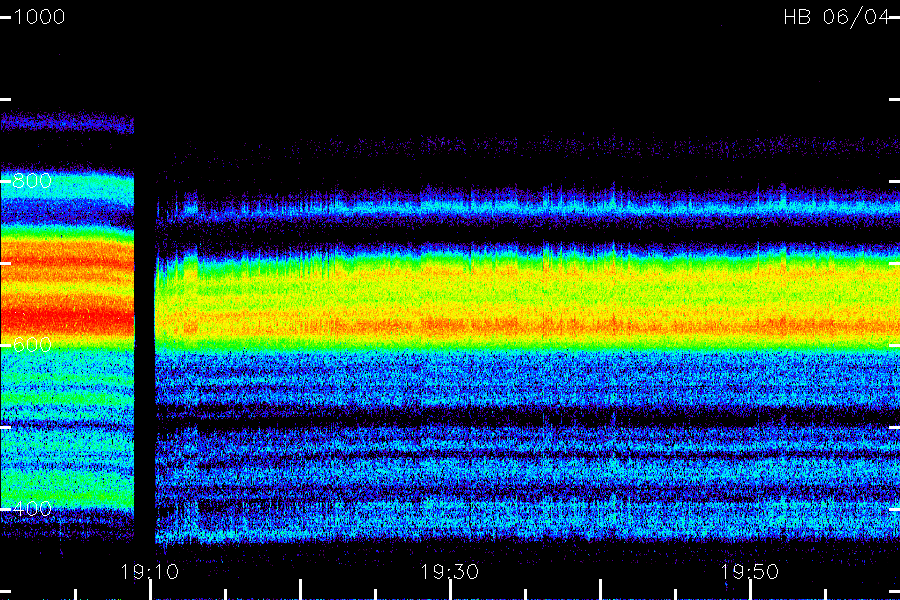Click the 19:30 time label
Image resolution: width=900 pixels, height=600 pixels.
pos(449,572)
